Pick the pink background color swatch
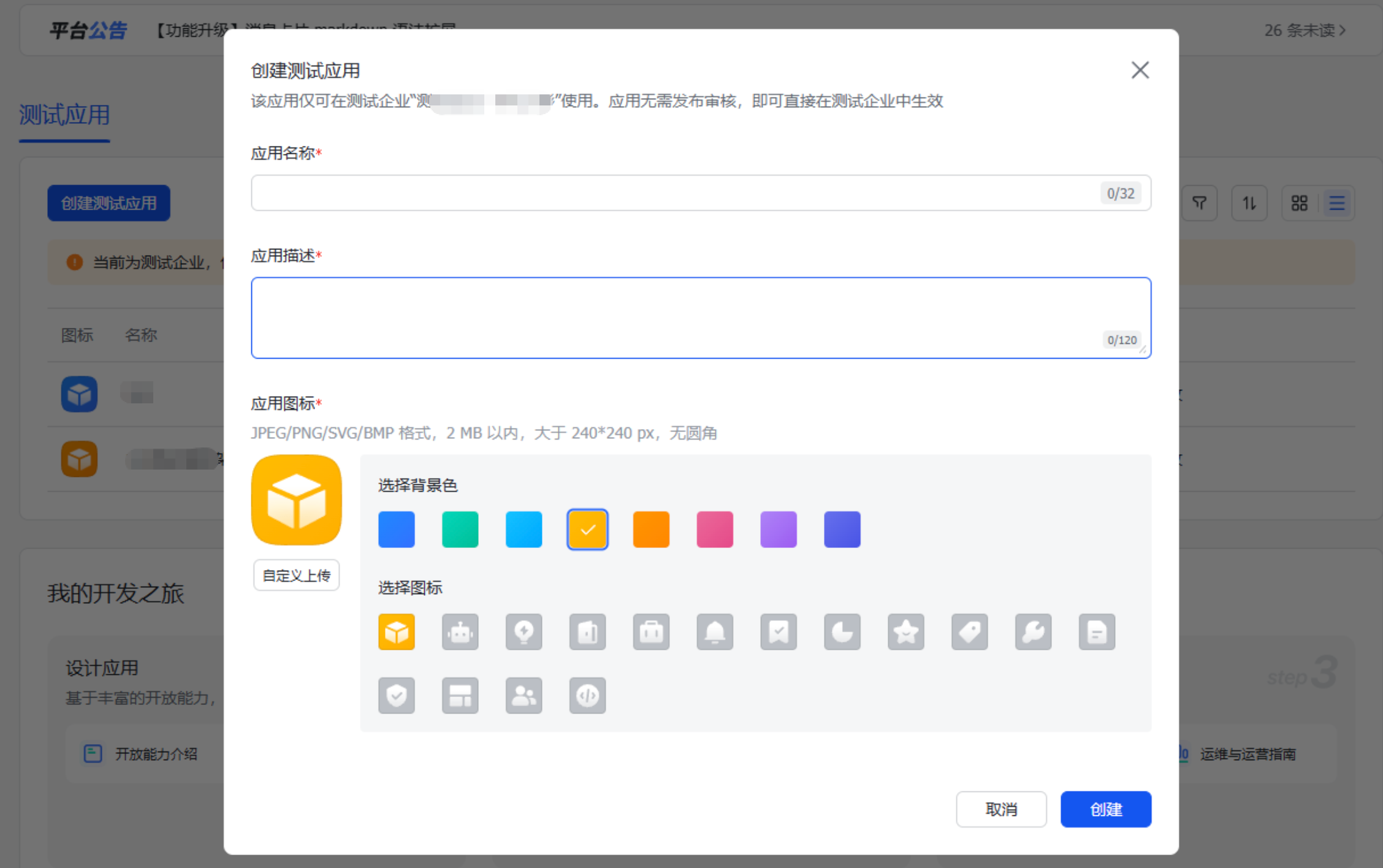This screenshot has height=868, width=1383. pyautogui.click(x=715, y=529)
